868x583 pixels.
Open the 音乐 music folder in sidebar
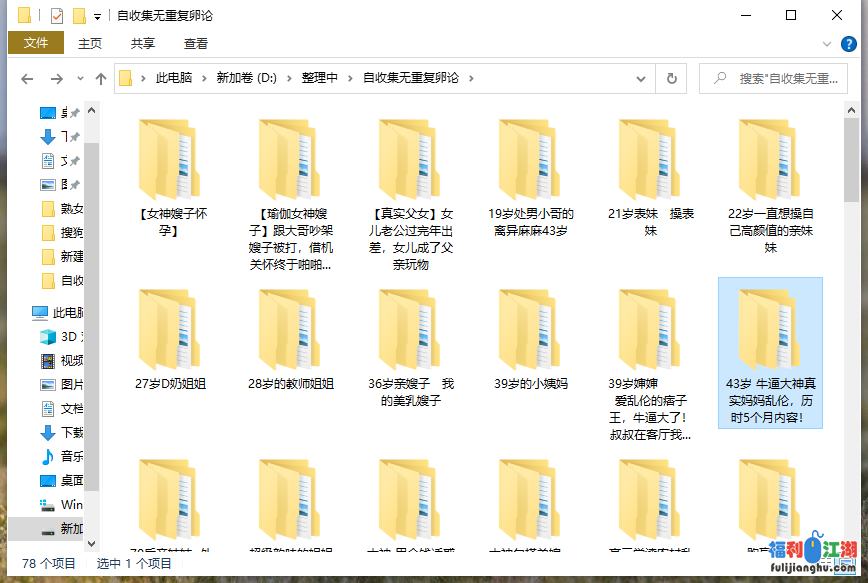[48, 456]
